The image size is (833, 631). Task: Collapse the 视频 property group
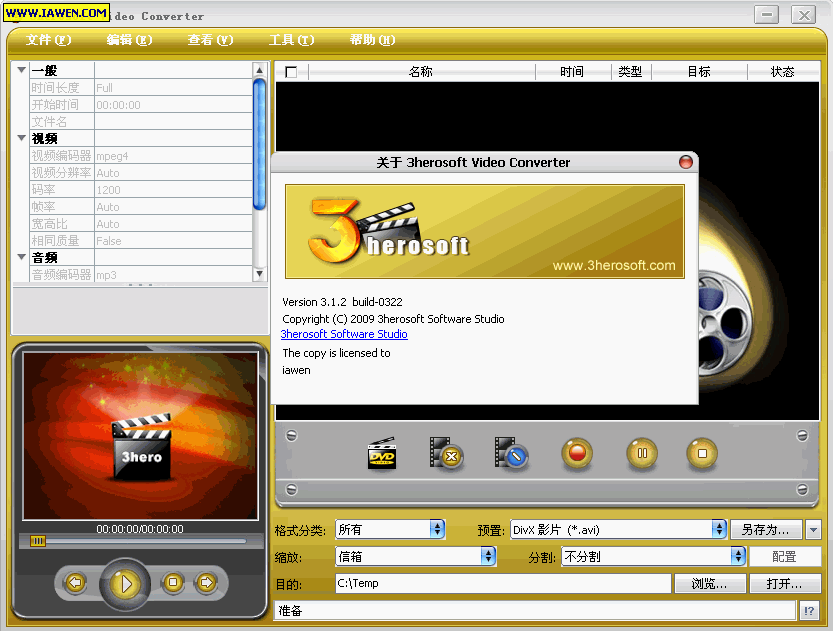[21, 138]
